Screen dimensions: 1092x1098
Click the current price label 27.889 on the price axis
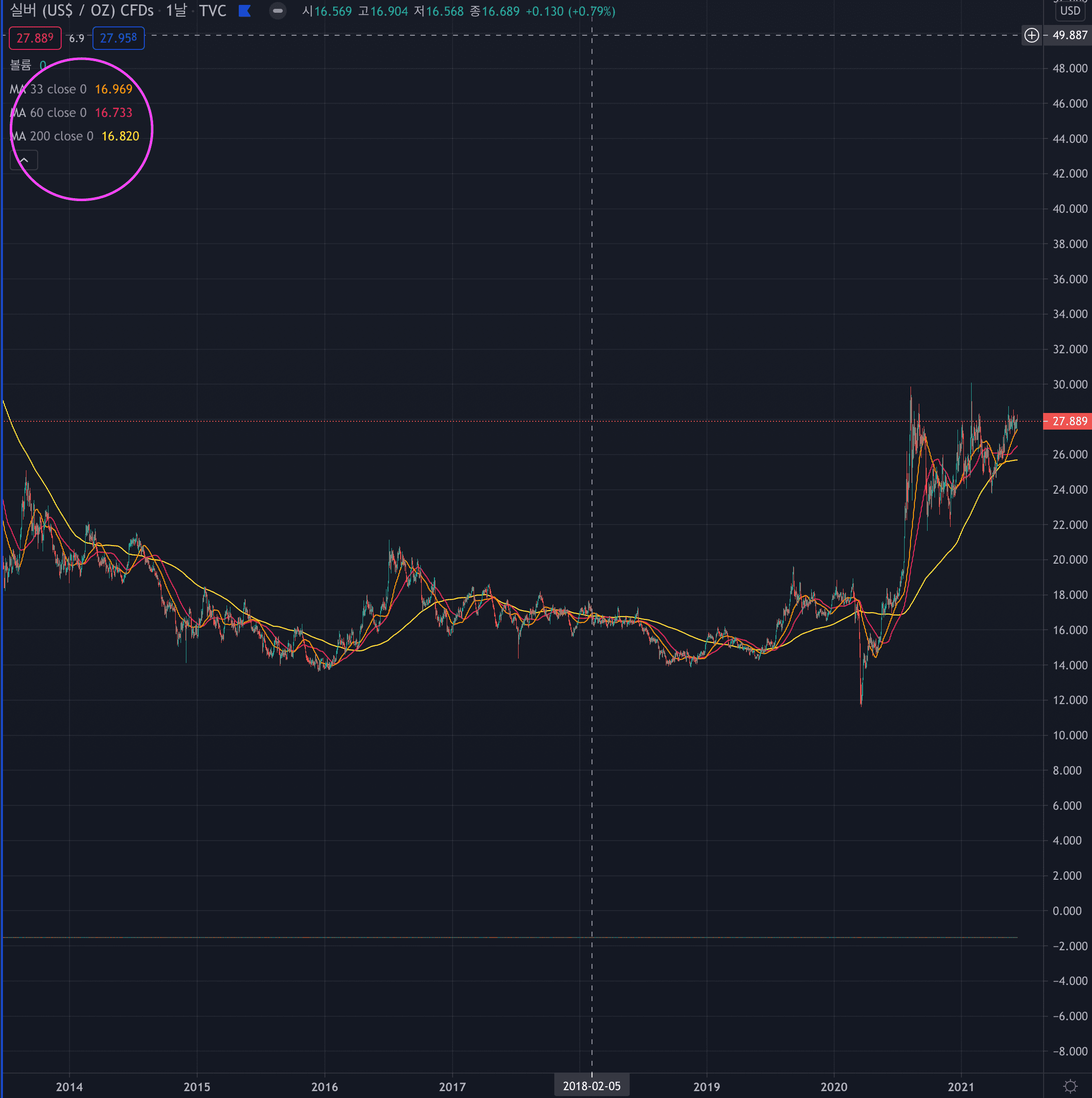point(1069,421)
